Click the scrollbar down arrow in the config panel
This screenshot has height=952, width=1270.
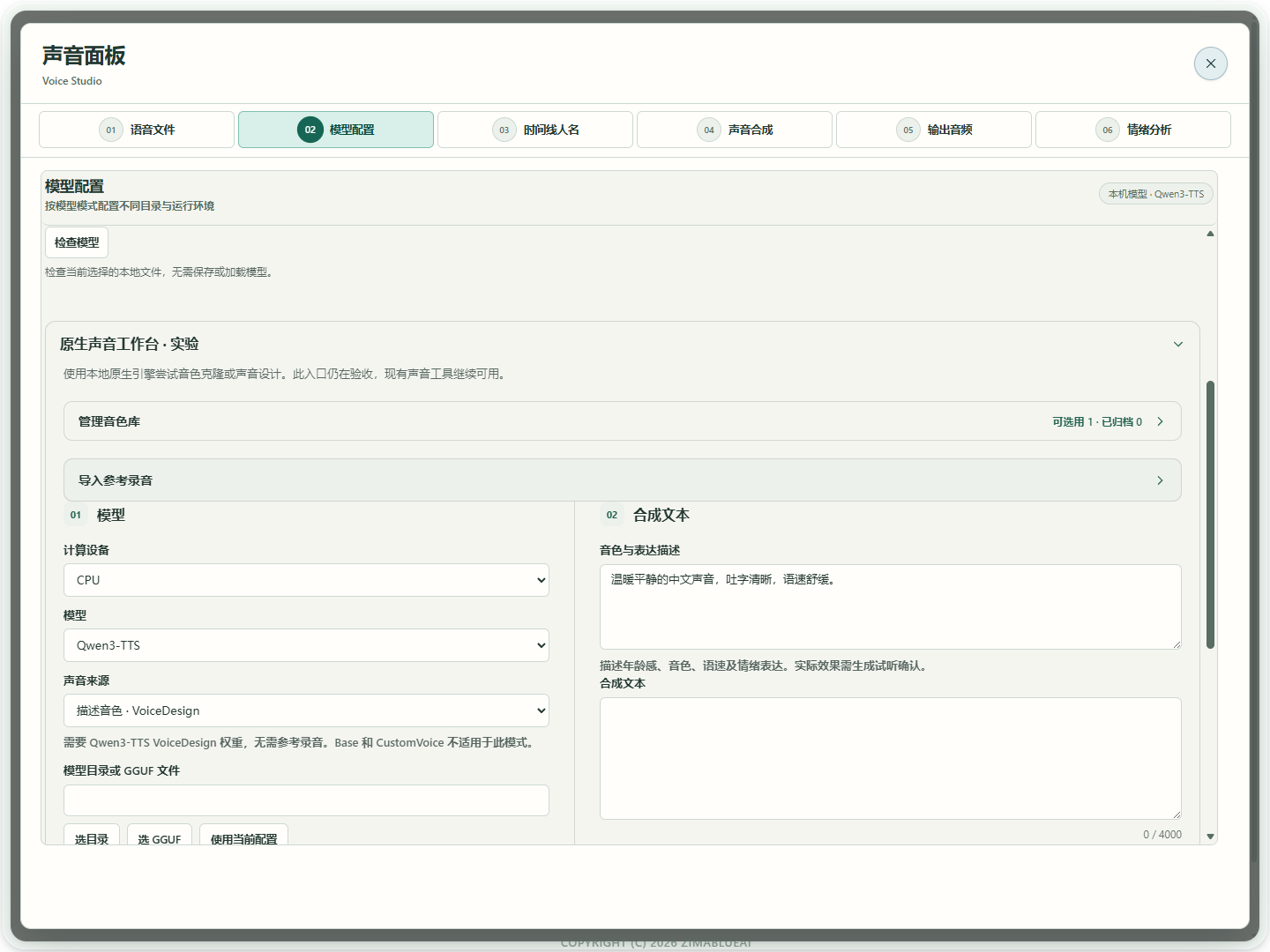tap(1210, 837)
